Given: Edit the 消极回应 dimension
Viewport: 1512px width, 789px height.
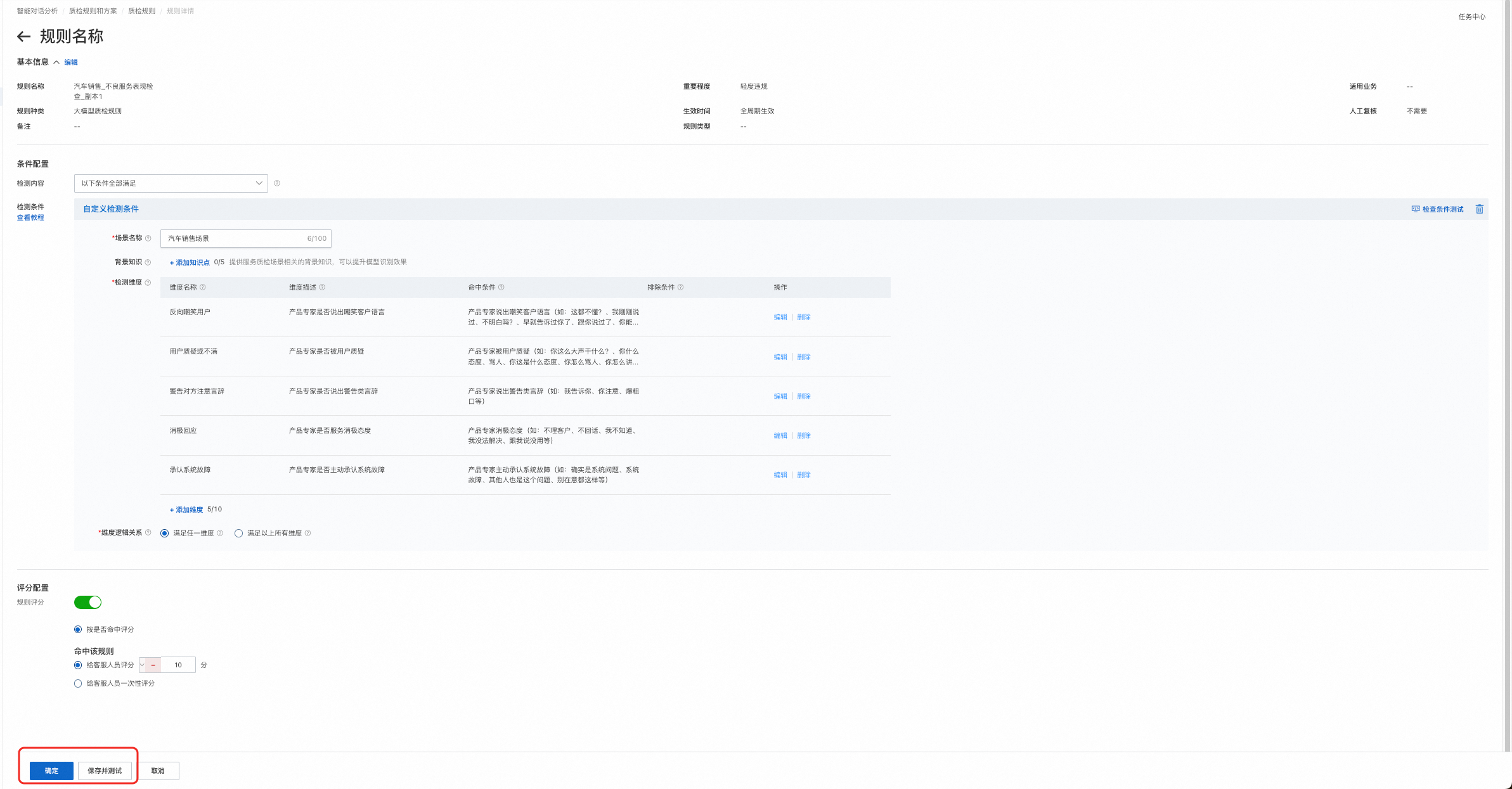Looking at the screenshot, I should (x=780, y=435).
